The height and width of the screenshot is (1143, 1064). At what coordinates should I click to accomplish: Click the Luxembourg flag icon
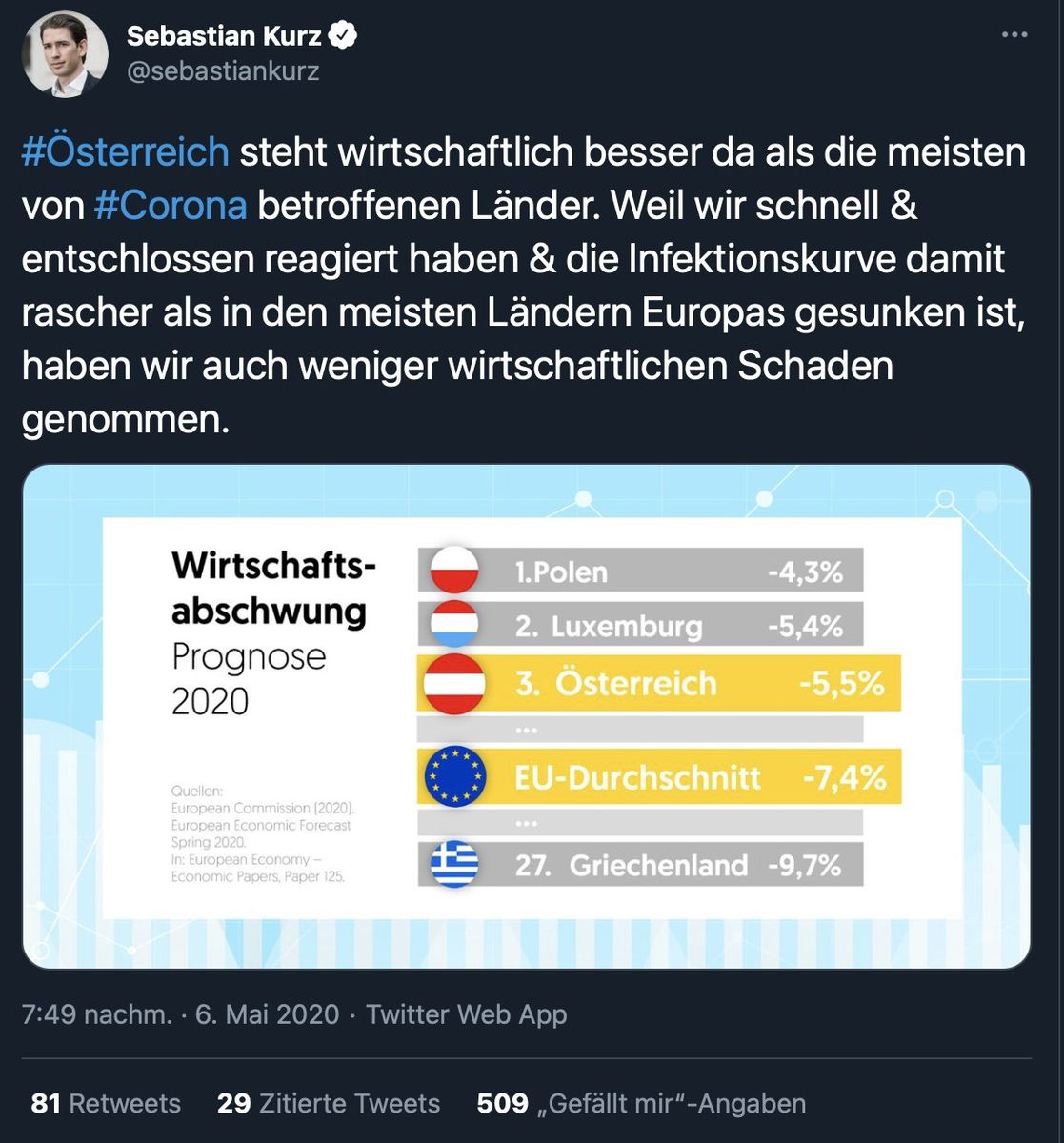point(454,625)
